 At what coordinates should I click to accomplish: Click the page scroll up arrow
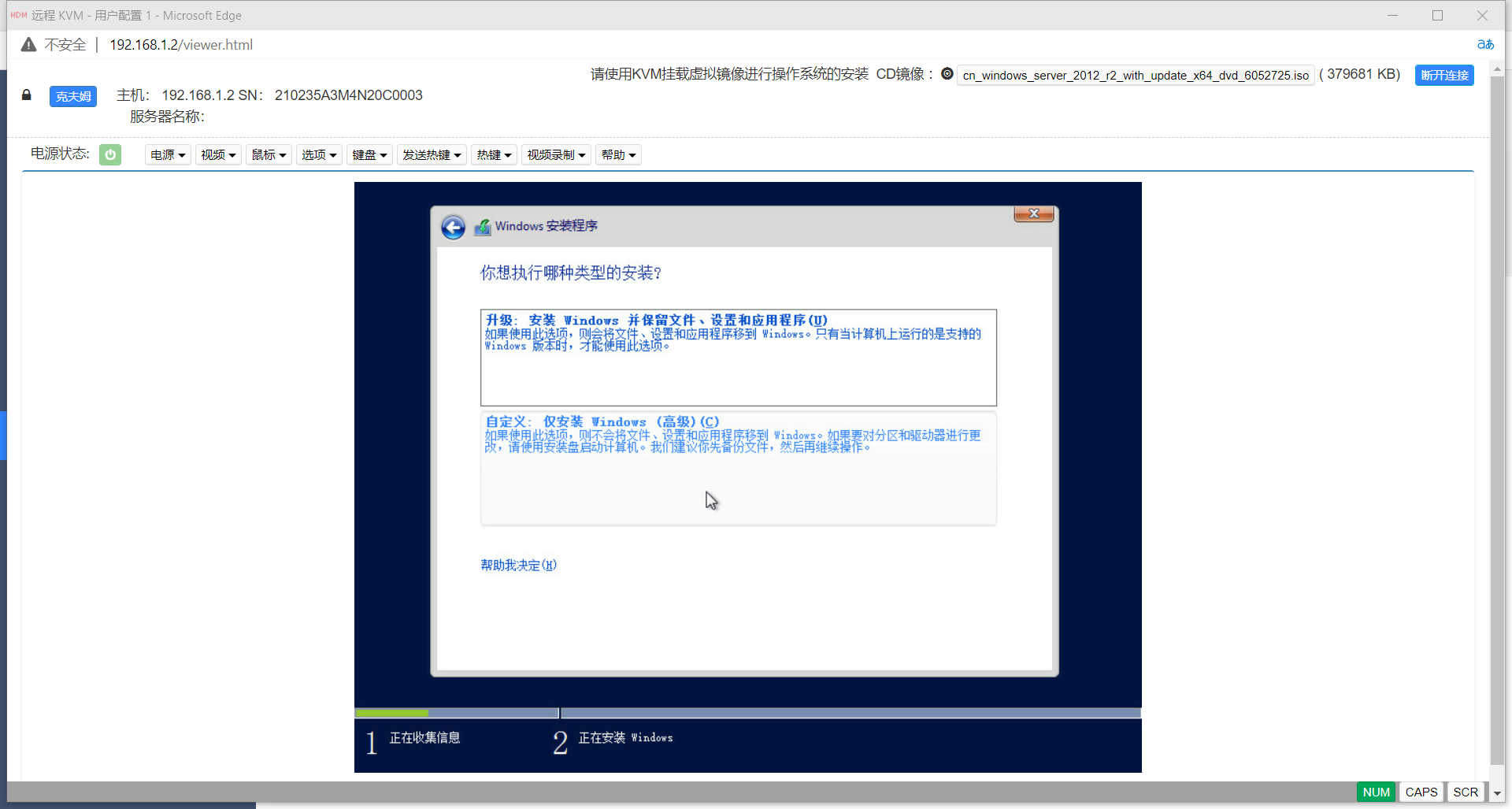point(1498,69)
